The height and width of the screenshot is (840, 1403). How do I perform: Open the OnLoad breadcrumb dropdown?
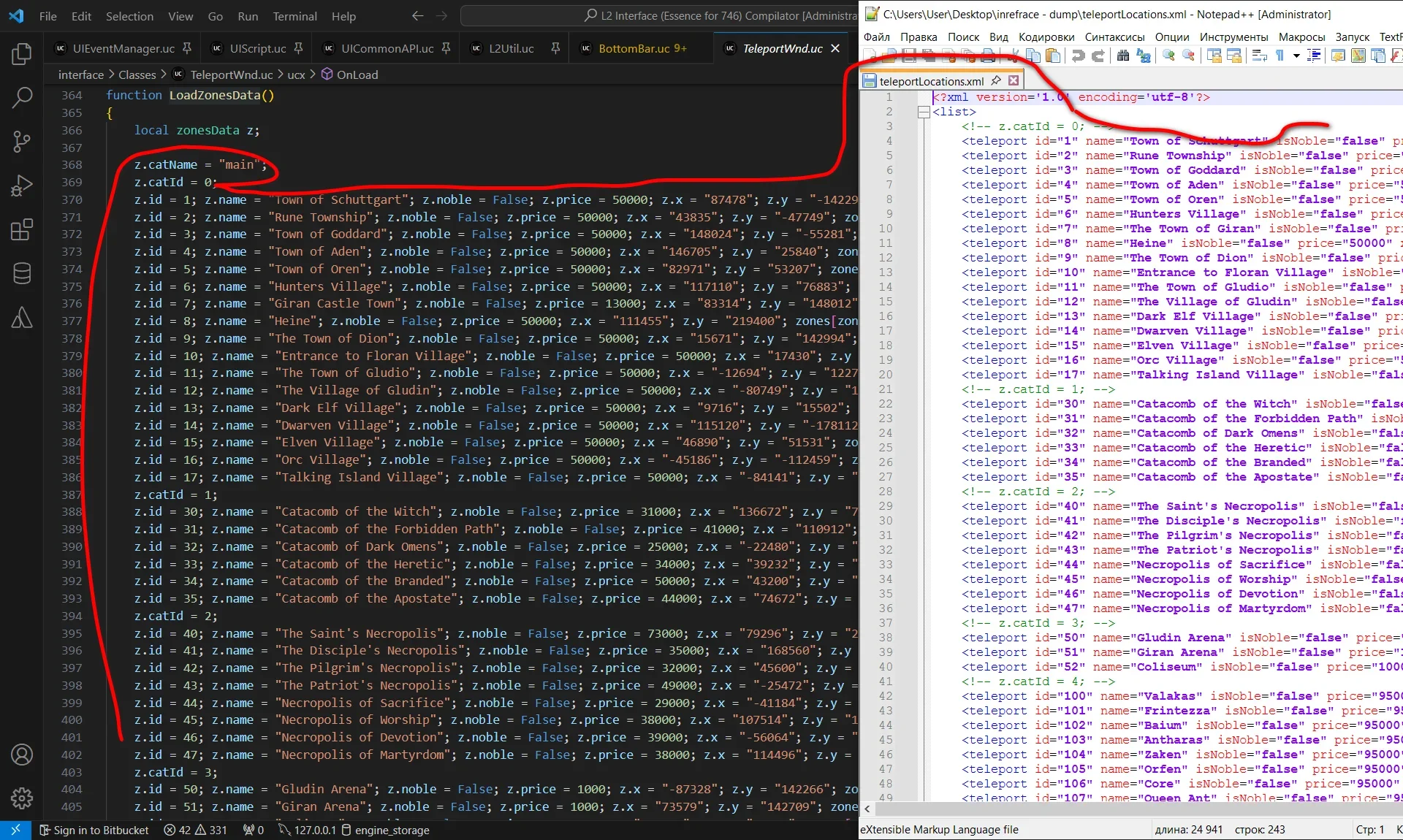click(350, 75)
